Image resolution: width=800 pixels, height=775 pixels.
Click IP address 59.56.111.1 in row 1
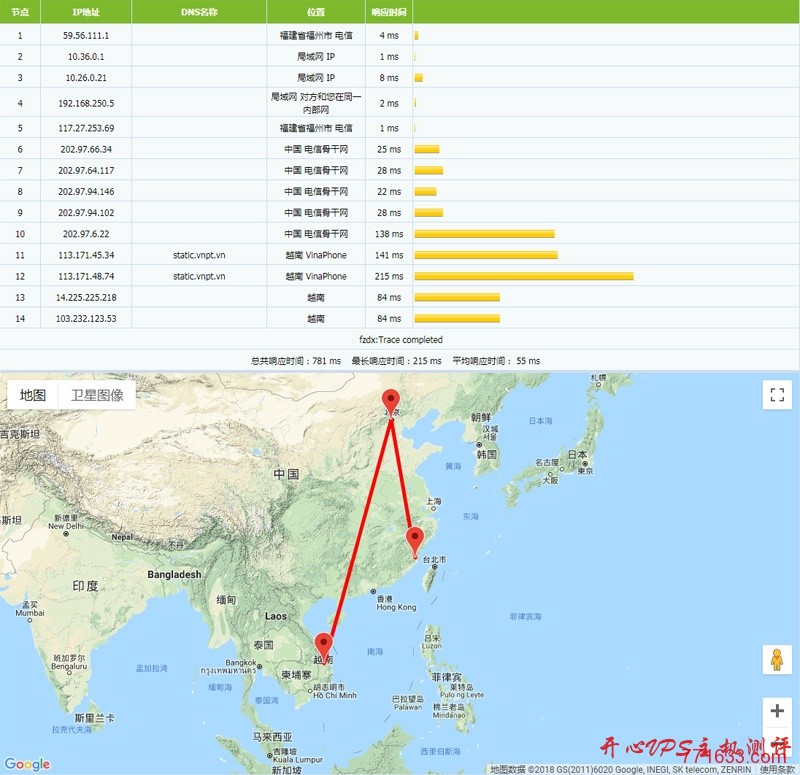coord(86,35)
